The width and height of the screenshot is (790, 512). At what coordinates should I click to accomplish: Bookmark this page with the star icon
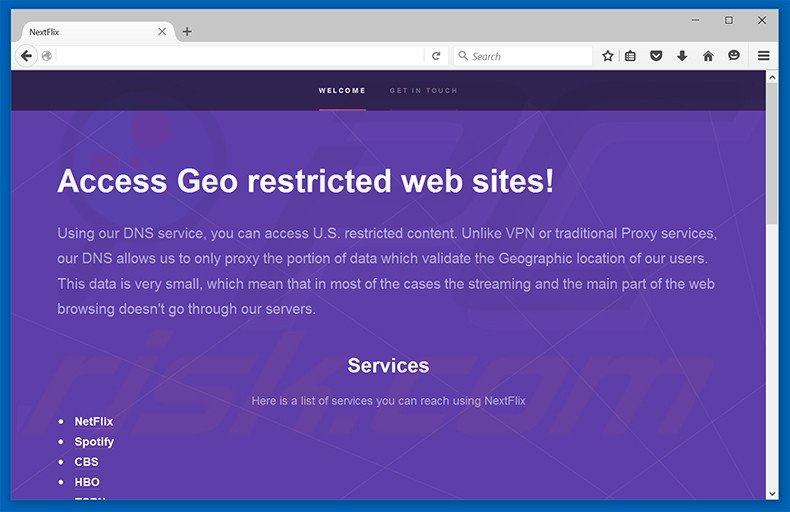click(607, 56)
